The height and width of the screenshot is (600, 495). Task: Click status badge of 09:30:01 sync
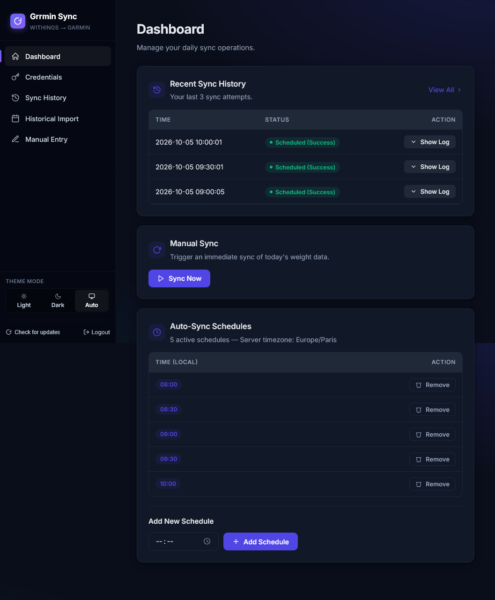pos(302,167)
